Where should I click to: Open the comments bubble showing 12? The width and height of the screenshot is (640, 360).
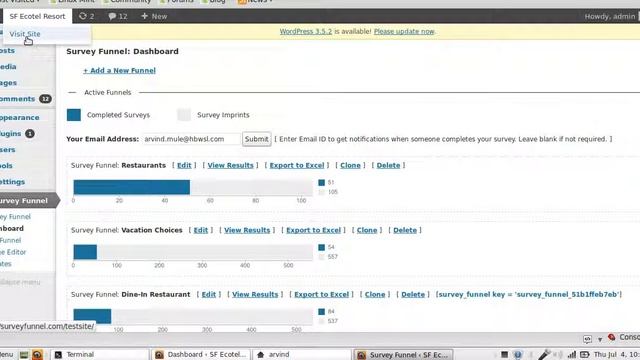coord(118,16)
